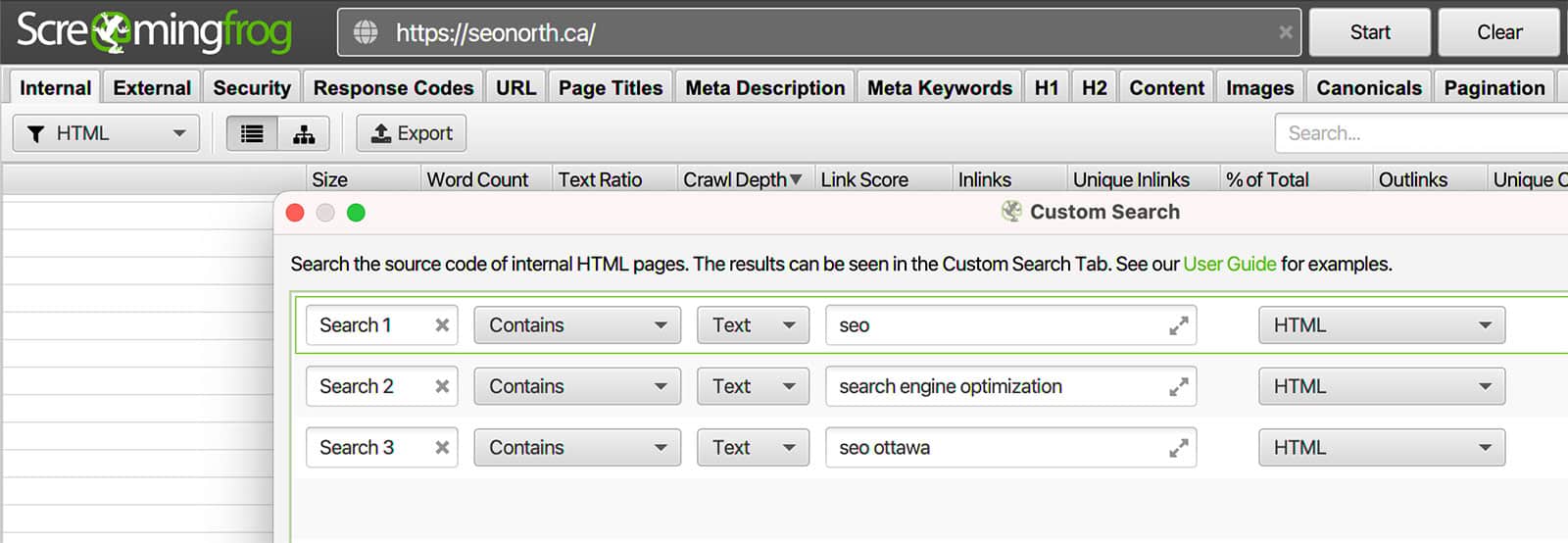The width and height of the screenshot is (1568, 543).
Task: Remove Search 3 with its x icon
Action: 442,447
